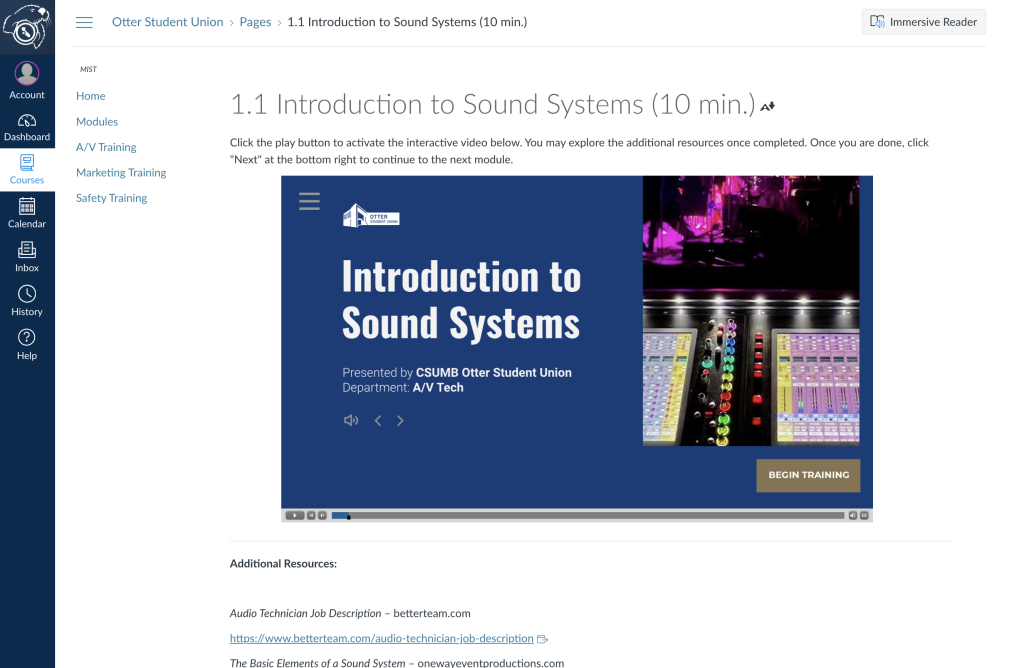This screenshot has height=668, width=1024.
Task: Open A/V Training in course navigation
Action: click(x=106, y=147)
